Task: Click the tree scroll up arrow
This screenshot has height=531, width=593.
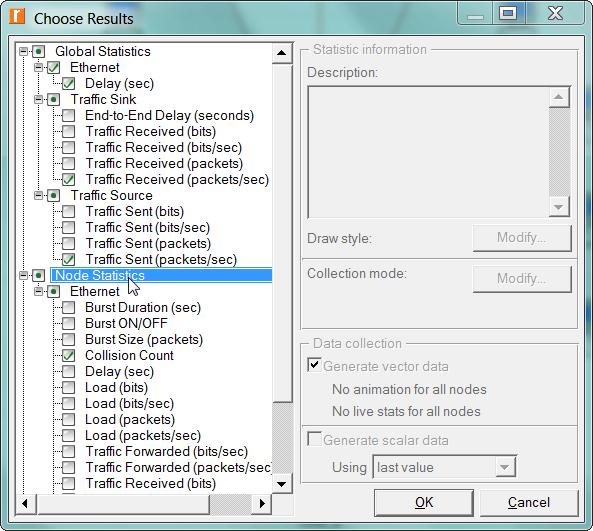Action: 282,53
